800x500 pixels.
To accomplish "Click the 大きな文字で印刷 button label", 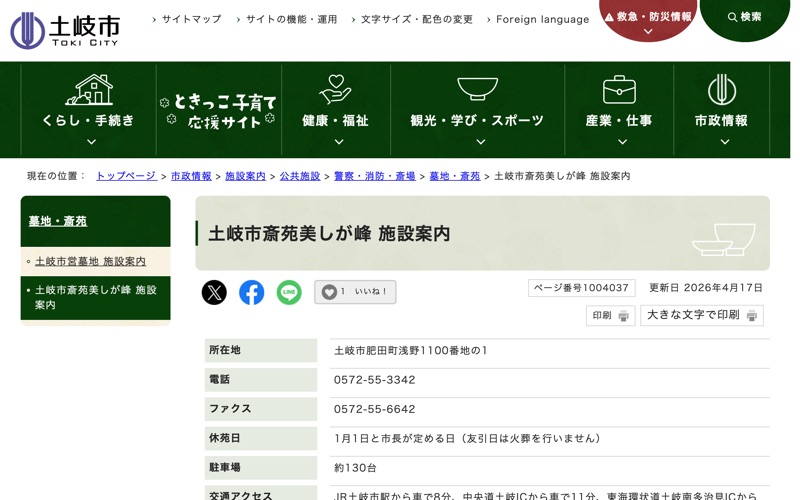I will click(x=693, y=315).
